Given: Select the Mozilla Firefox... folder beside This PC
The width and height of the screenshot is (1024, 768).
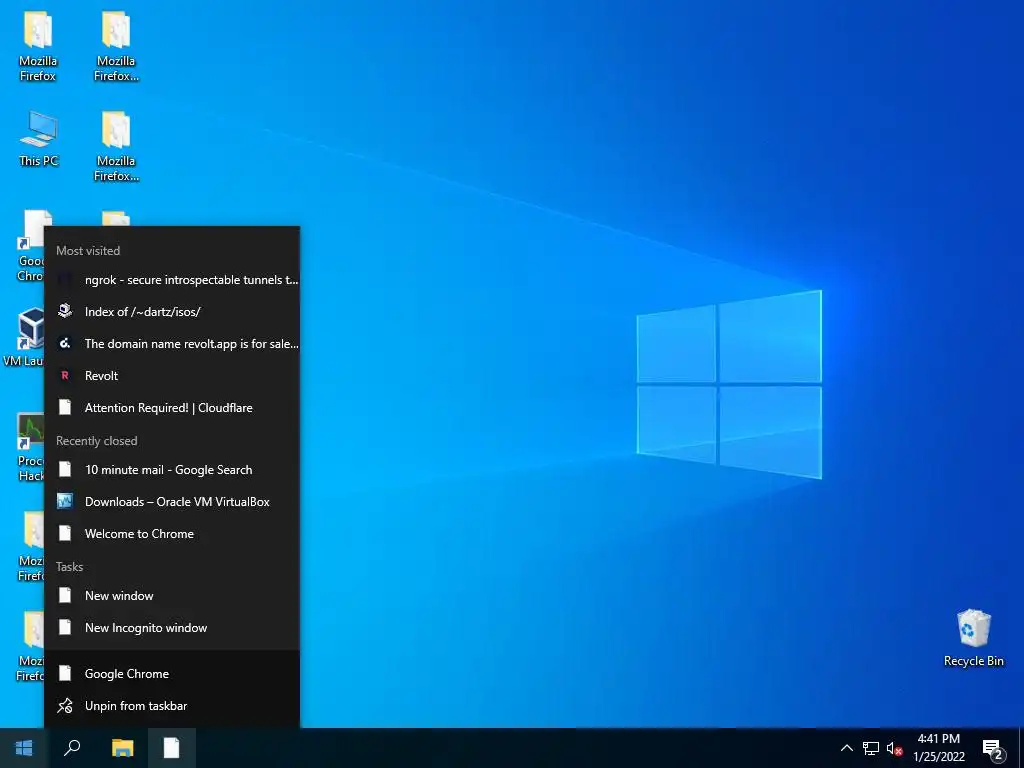Looking at the screenshot, I should [x=116, y=146].
